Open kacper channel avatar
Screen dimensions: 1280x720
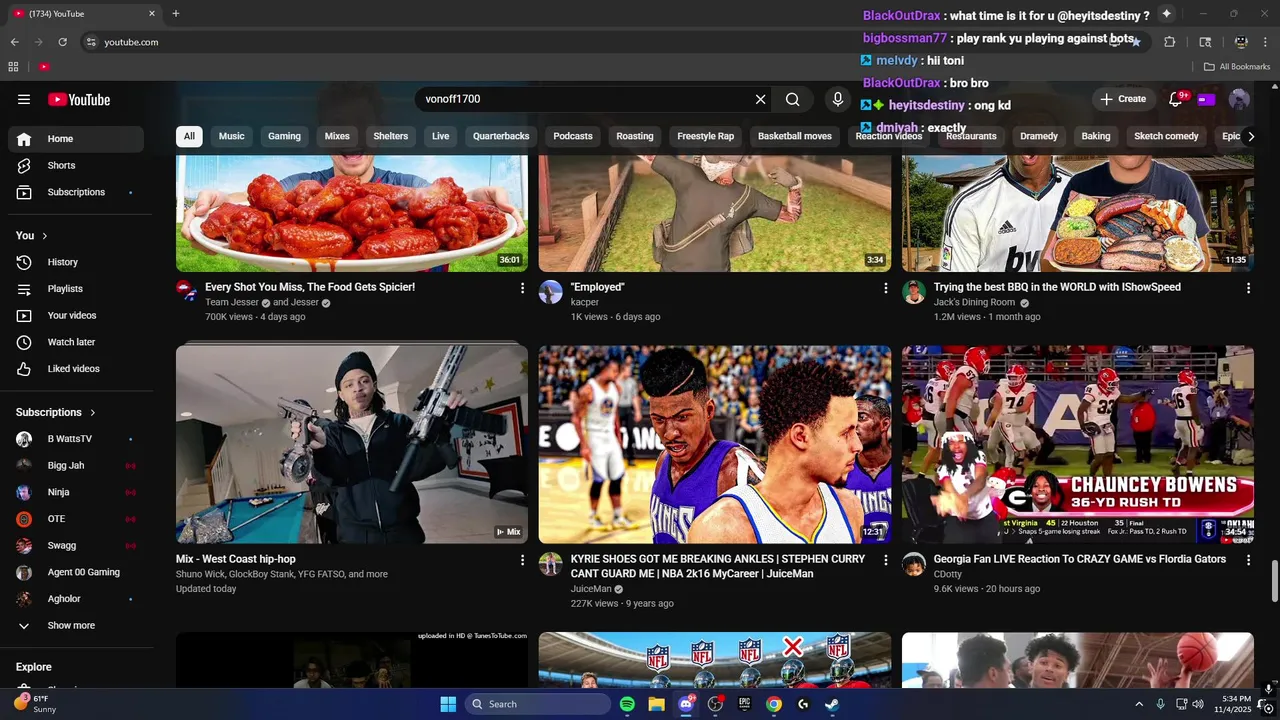(551, 292)
